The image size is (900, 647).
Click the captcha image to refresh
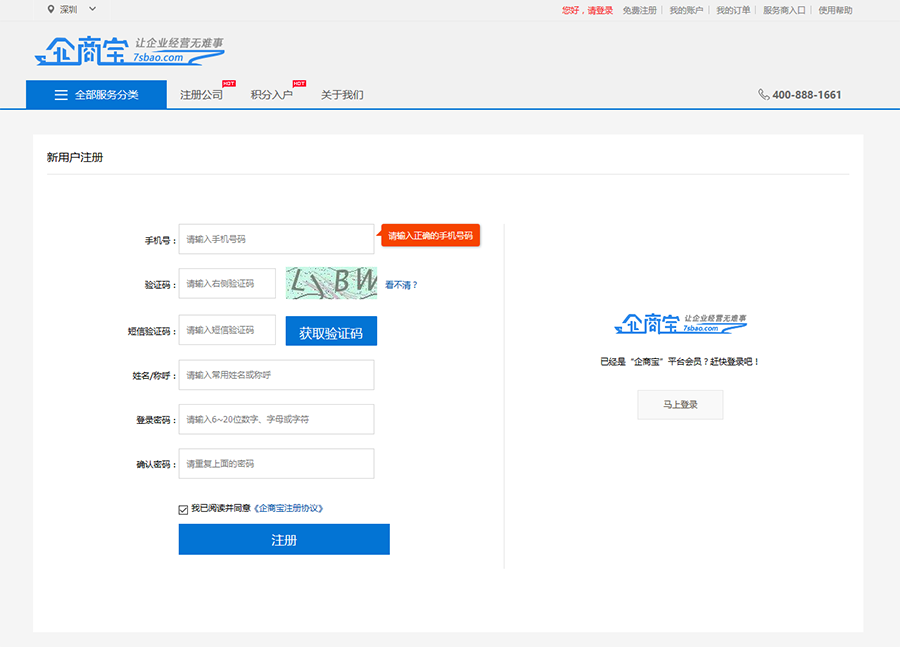(x=331, y=283)
